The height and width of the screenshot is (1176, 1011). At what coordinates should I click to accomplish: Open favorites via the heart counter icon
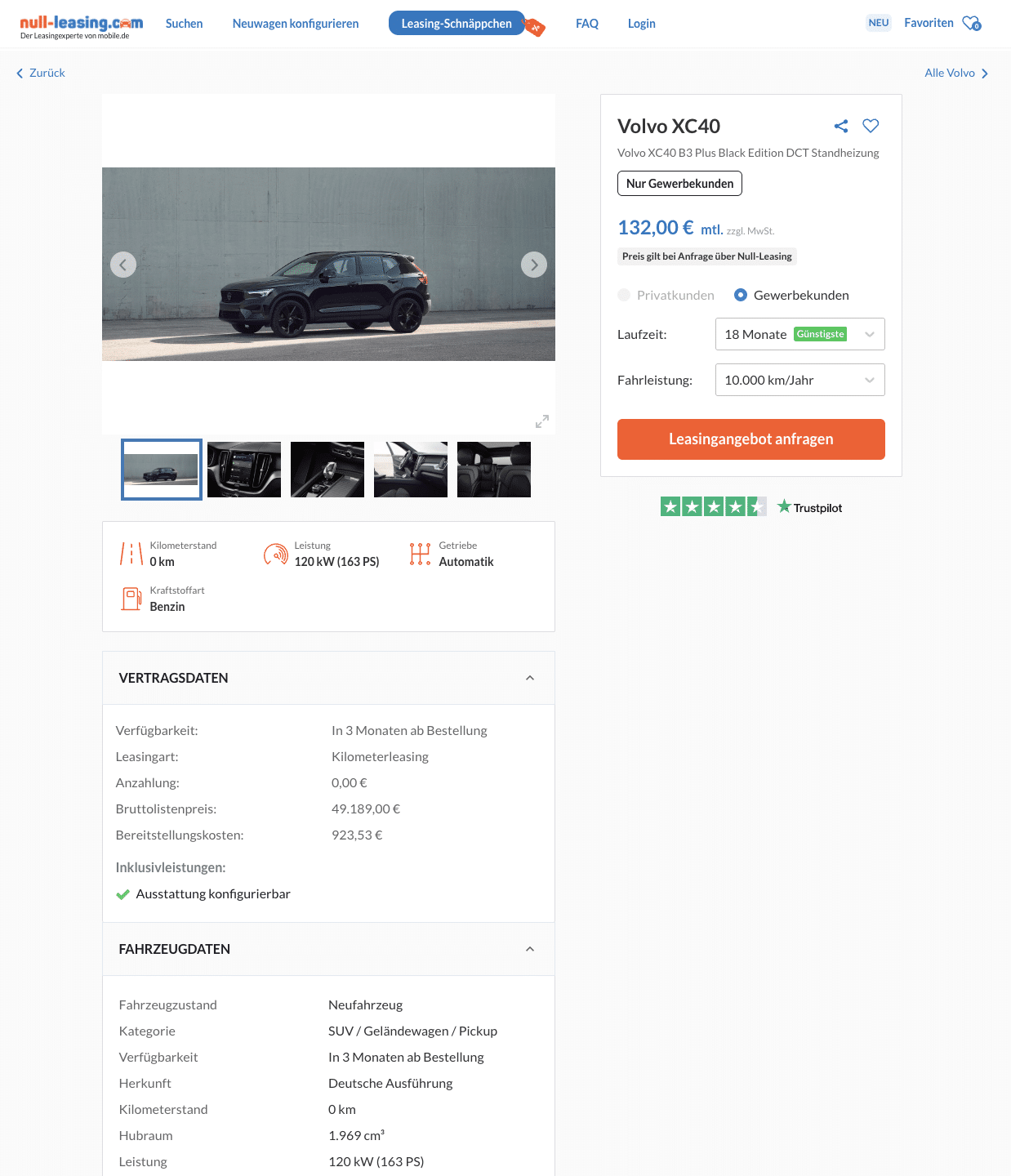[x=972, y=24]
